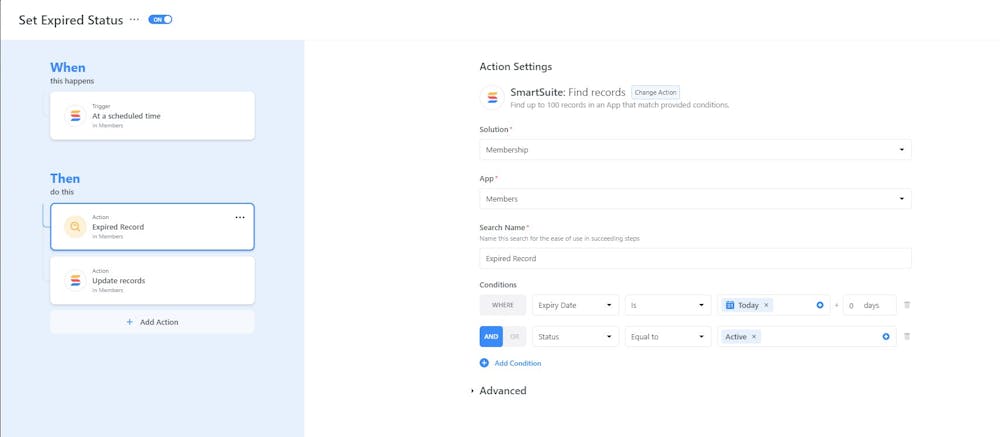Open the Solution dropdown showing Membership
Screen dimensions: 1000x437
[695, 150]
